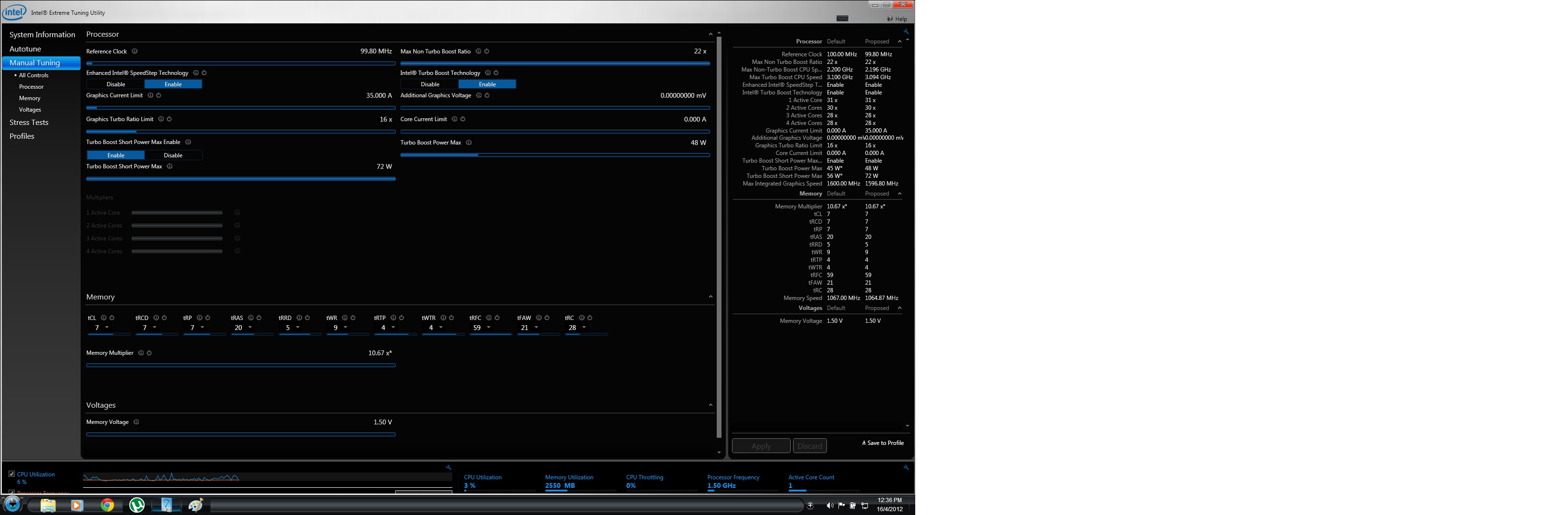Reset Max Non Turbo Boost Ratio to default
Viewport: 1568px width, 515px height.
pyautogui.click(x=486, y=51)
